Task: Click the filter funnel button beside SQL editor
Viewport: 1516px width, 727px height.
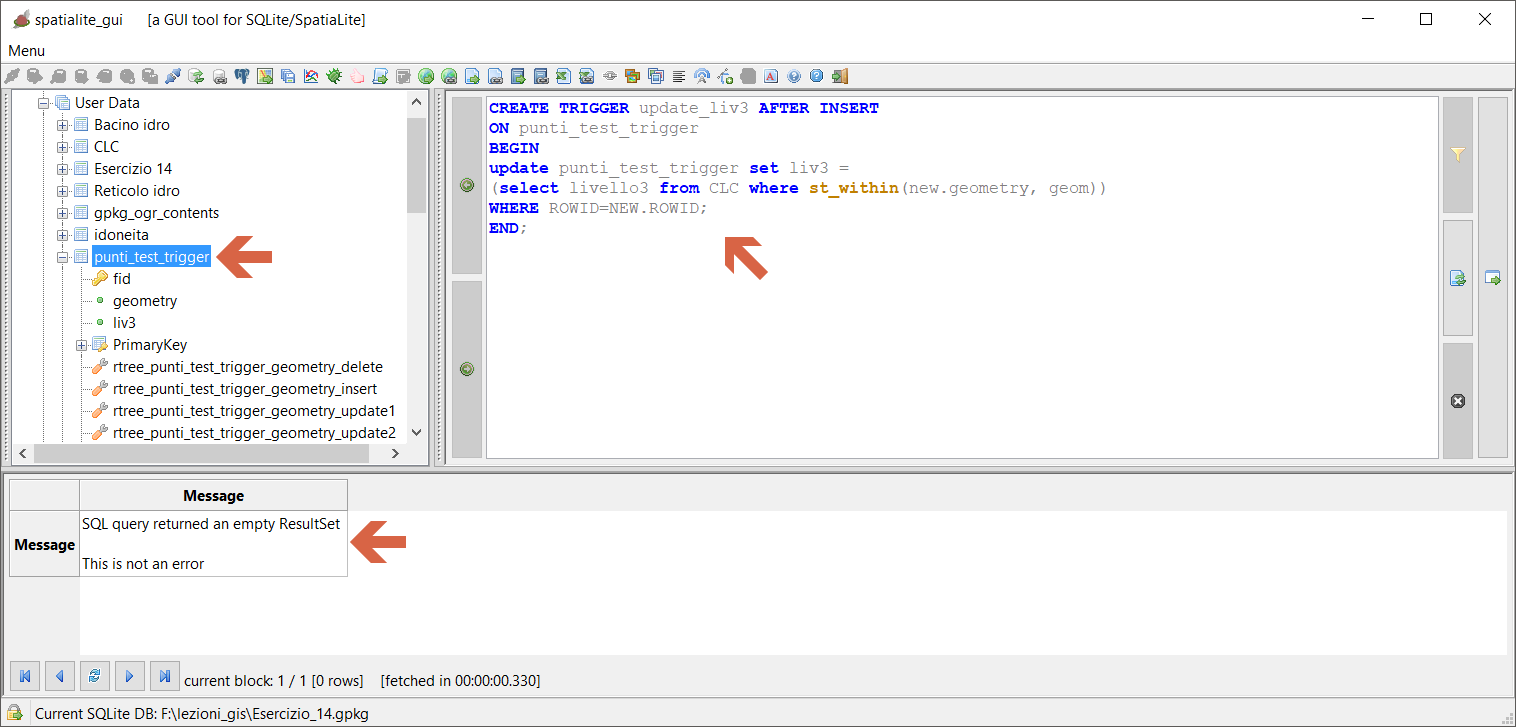Action: [1457, 155]
